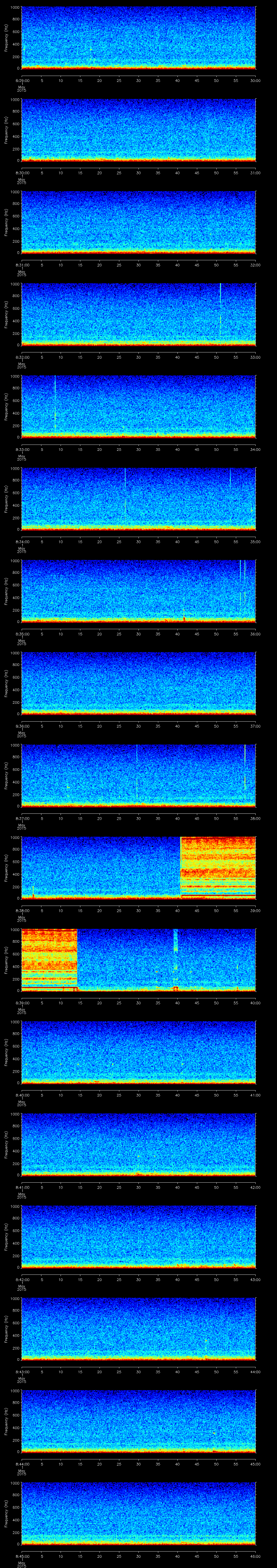Click the "55" seconds tick under the 8:45 panel

pos(236,1556)
